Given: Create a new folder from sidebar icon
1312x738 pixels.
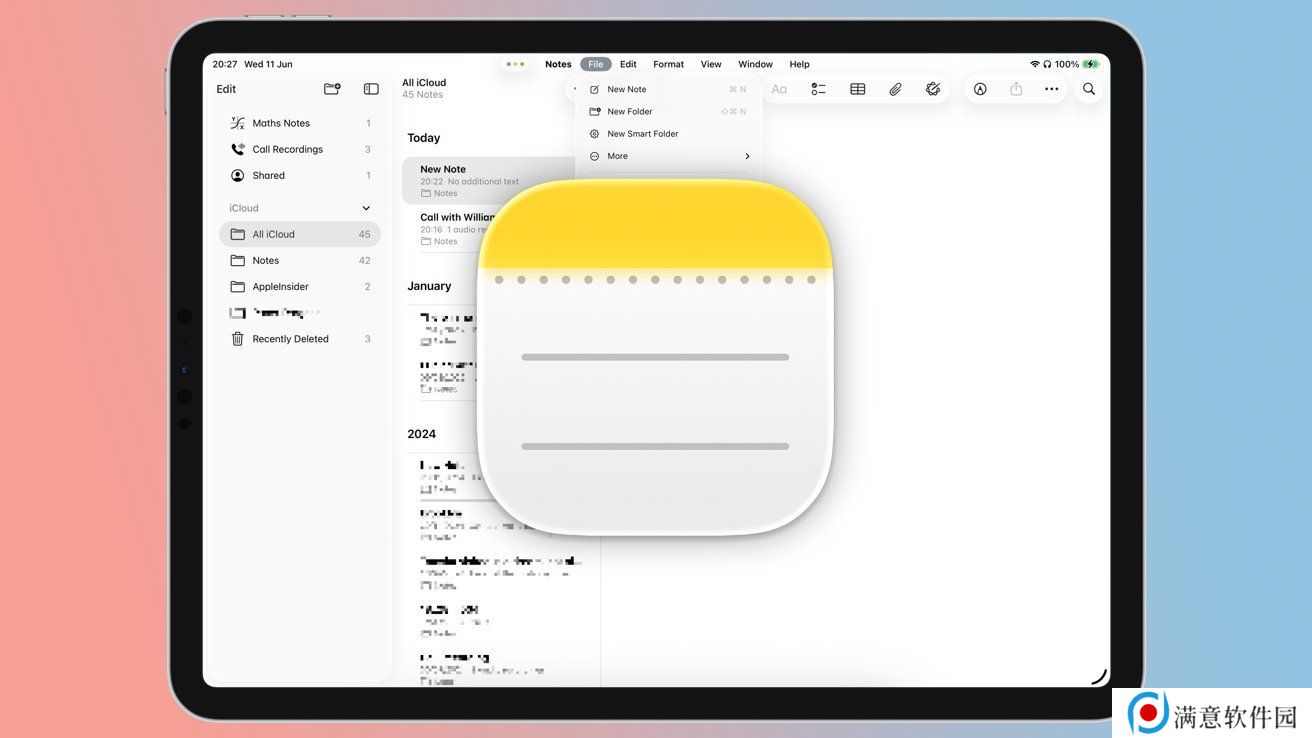Looking at the screenshot, I should tap(332, 89).
